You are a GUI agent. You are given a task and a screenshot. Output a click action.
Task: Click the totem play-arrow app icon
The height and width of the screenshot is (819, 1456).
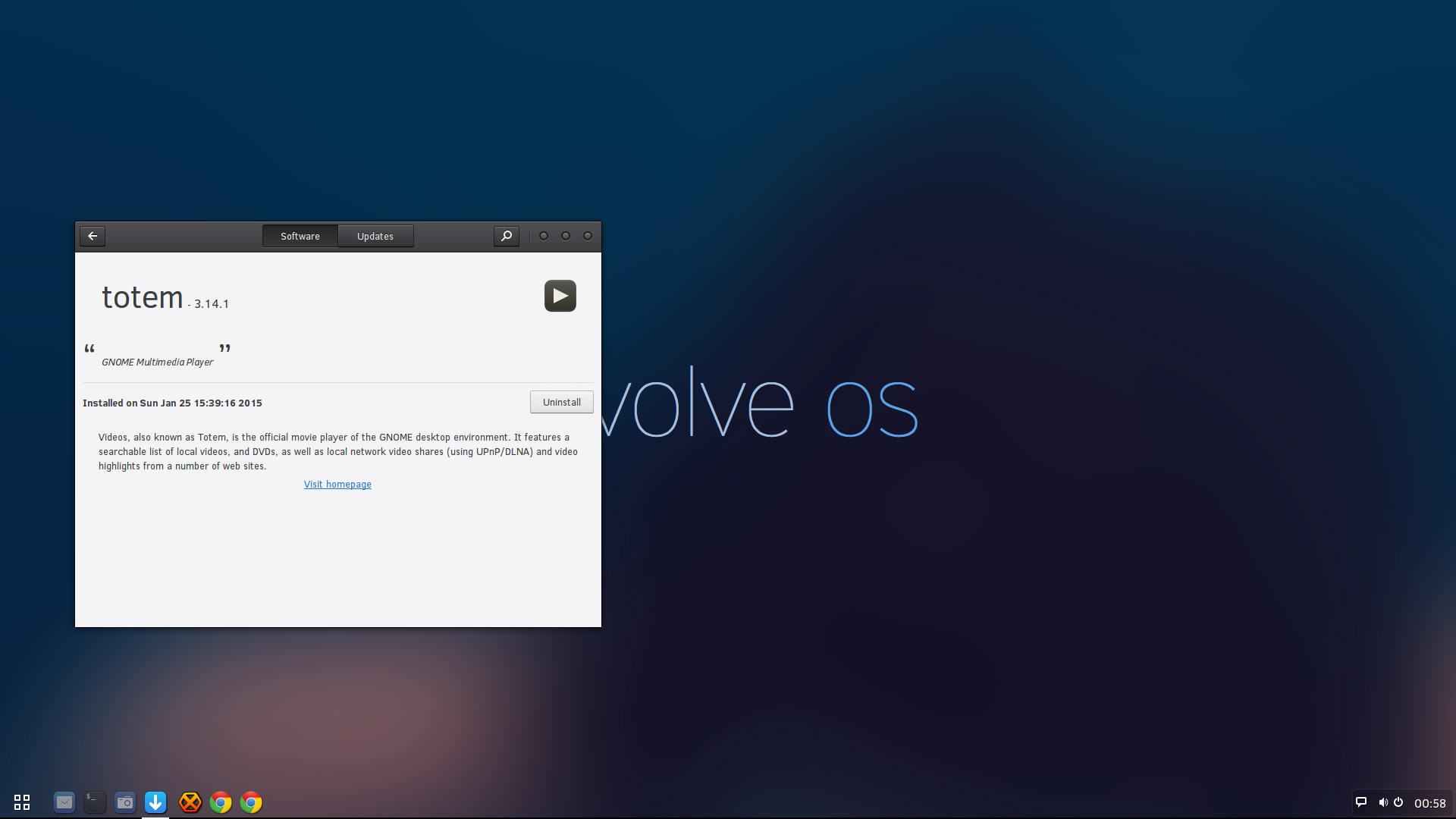coord(560,296)
